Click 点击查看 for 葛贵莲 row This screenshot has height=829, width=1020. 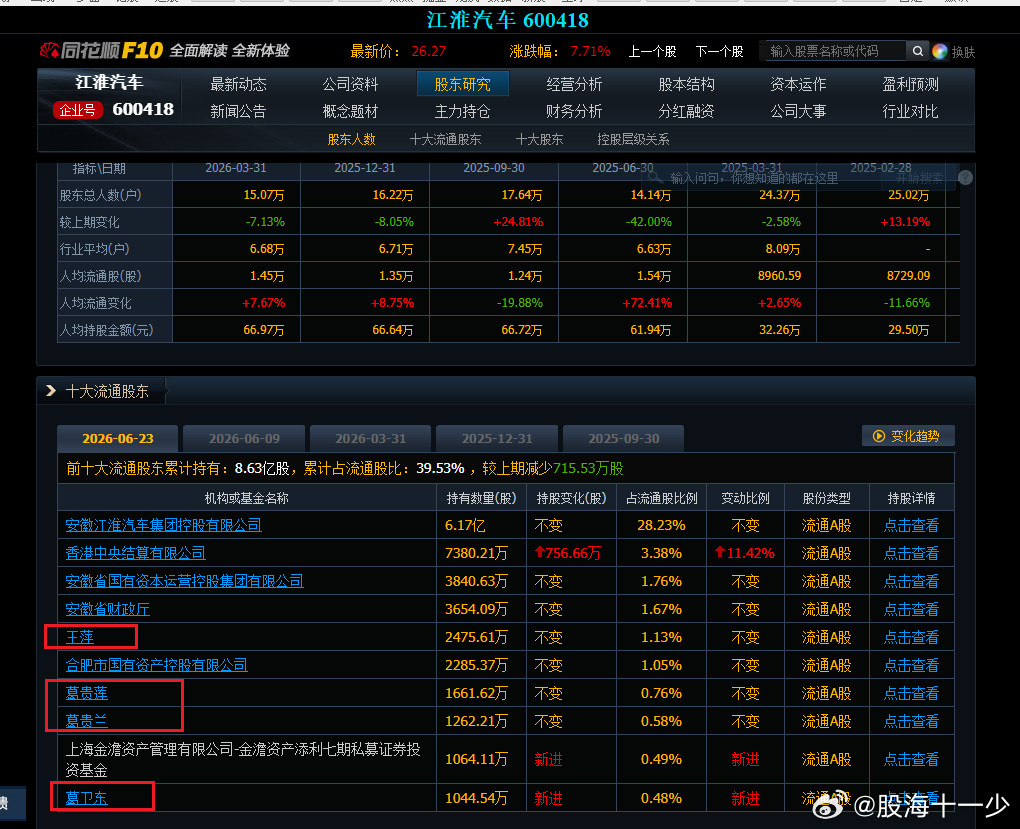[x=911, y=693]
